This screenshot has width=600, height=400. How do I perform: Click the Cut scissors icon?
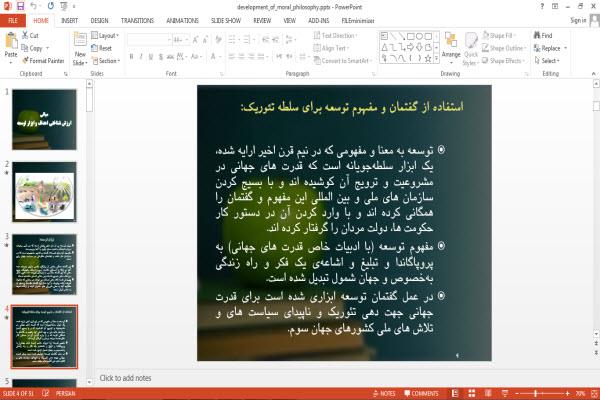click(x=25, y=35)
